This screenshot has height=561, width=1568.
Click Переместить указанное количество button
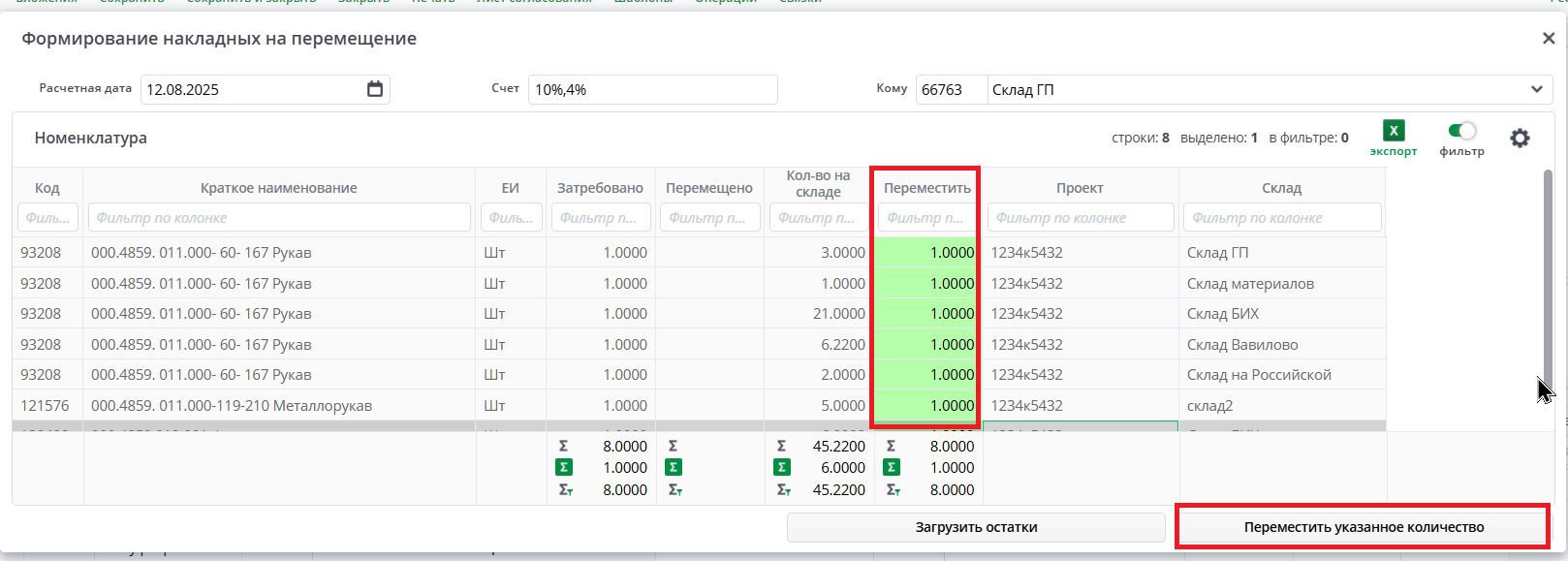(x=1363, y=527)
